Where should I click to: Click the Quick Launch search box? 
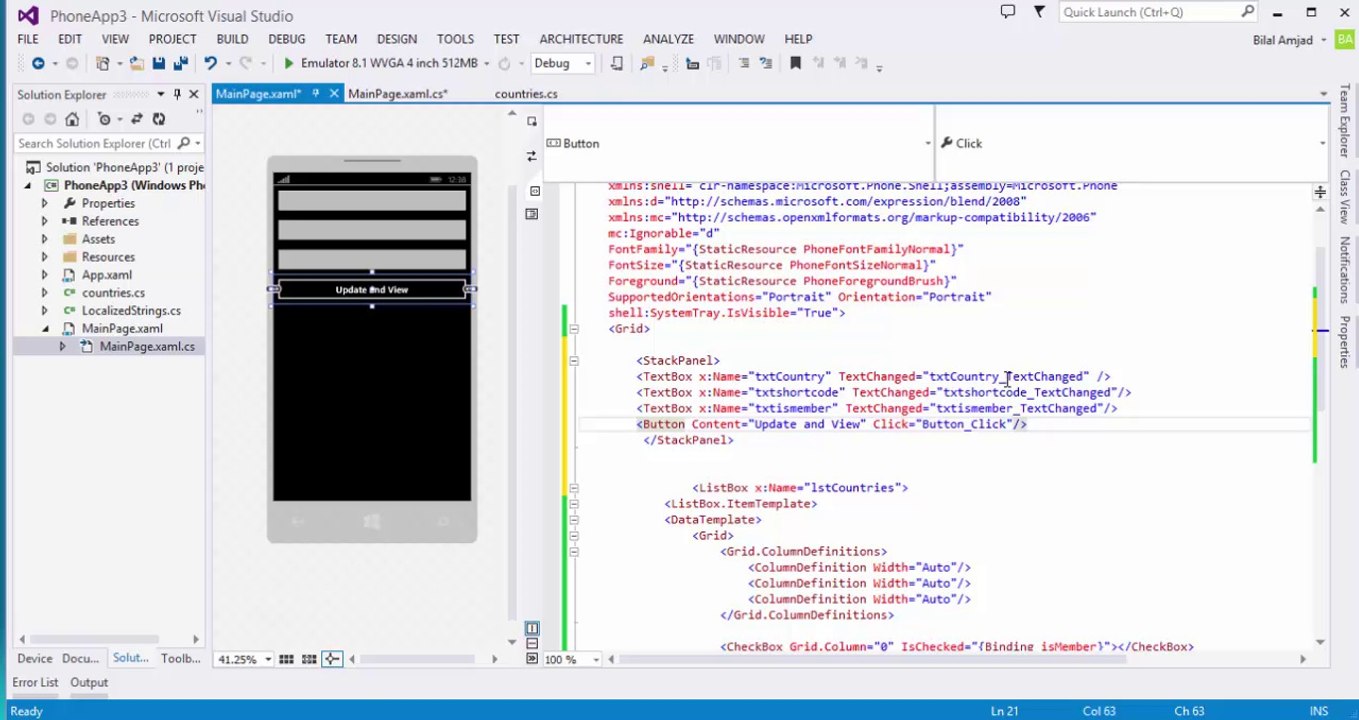[x=1158, y=12]
